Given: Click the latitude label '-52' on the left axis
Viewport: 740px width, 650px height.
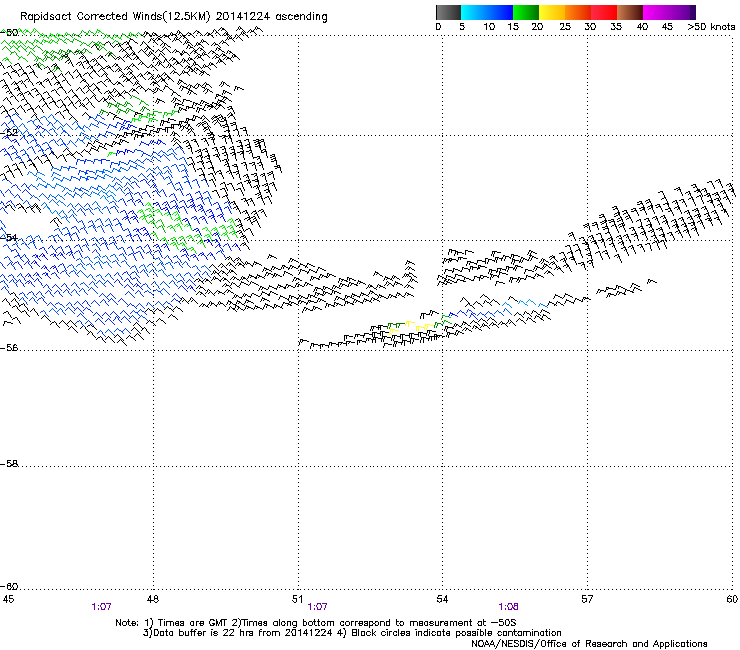Looking at the screenshot, I should click(x=9, y=133).
